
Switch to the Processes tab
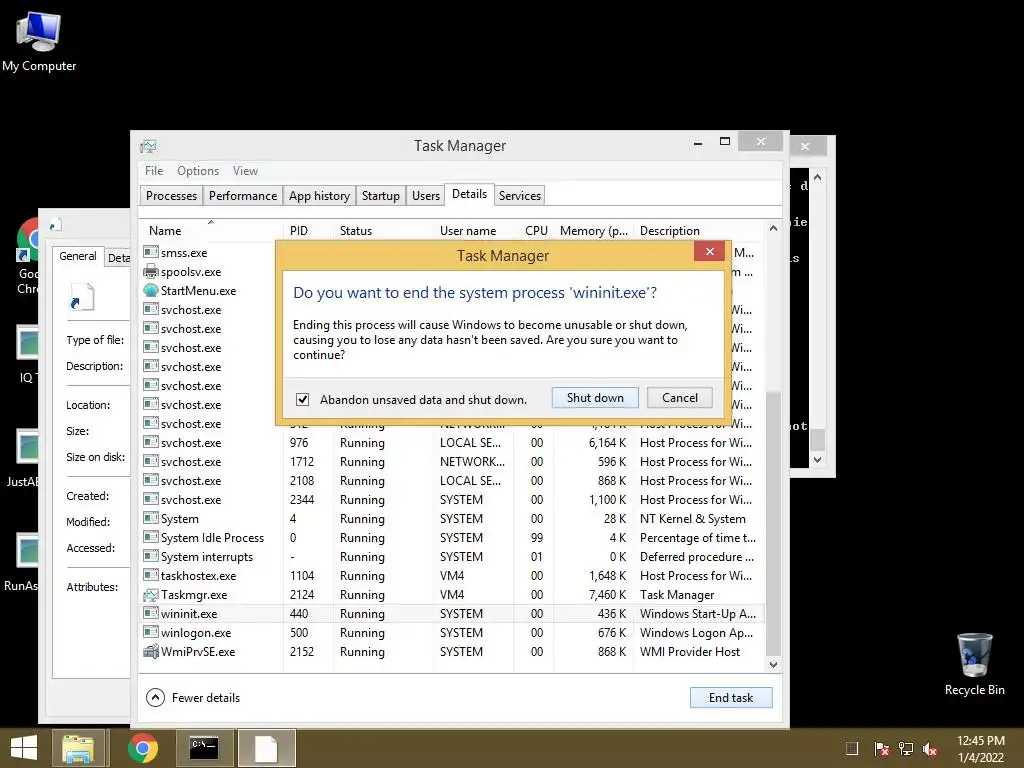[x=171, y=196]
